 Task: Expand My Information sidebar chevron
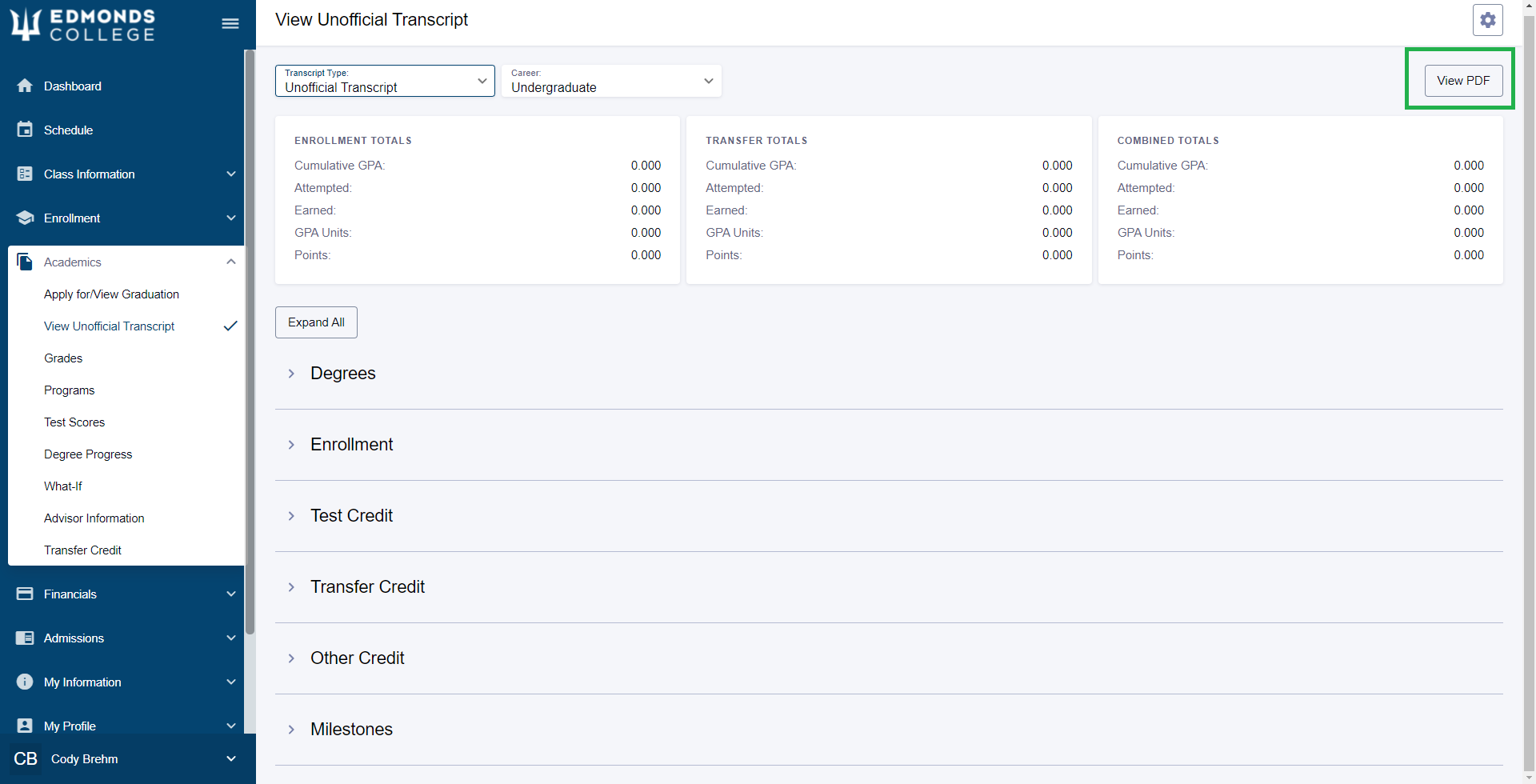tap(231, 682)
